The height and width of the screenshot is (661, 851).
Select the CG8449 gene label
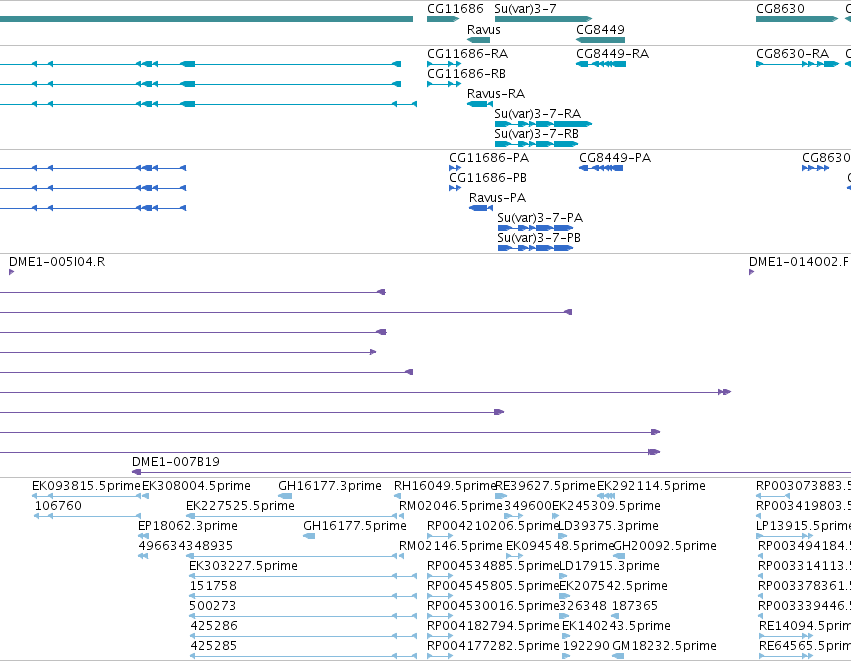(x=600, y=29)
